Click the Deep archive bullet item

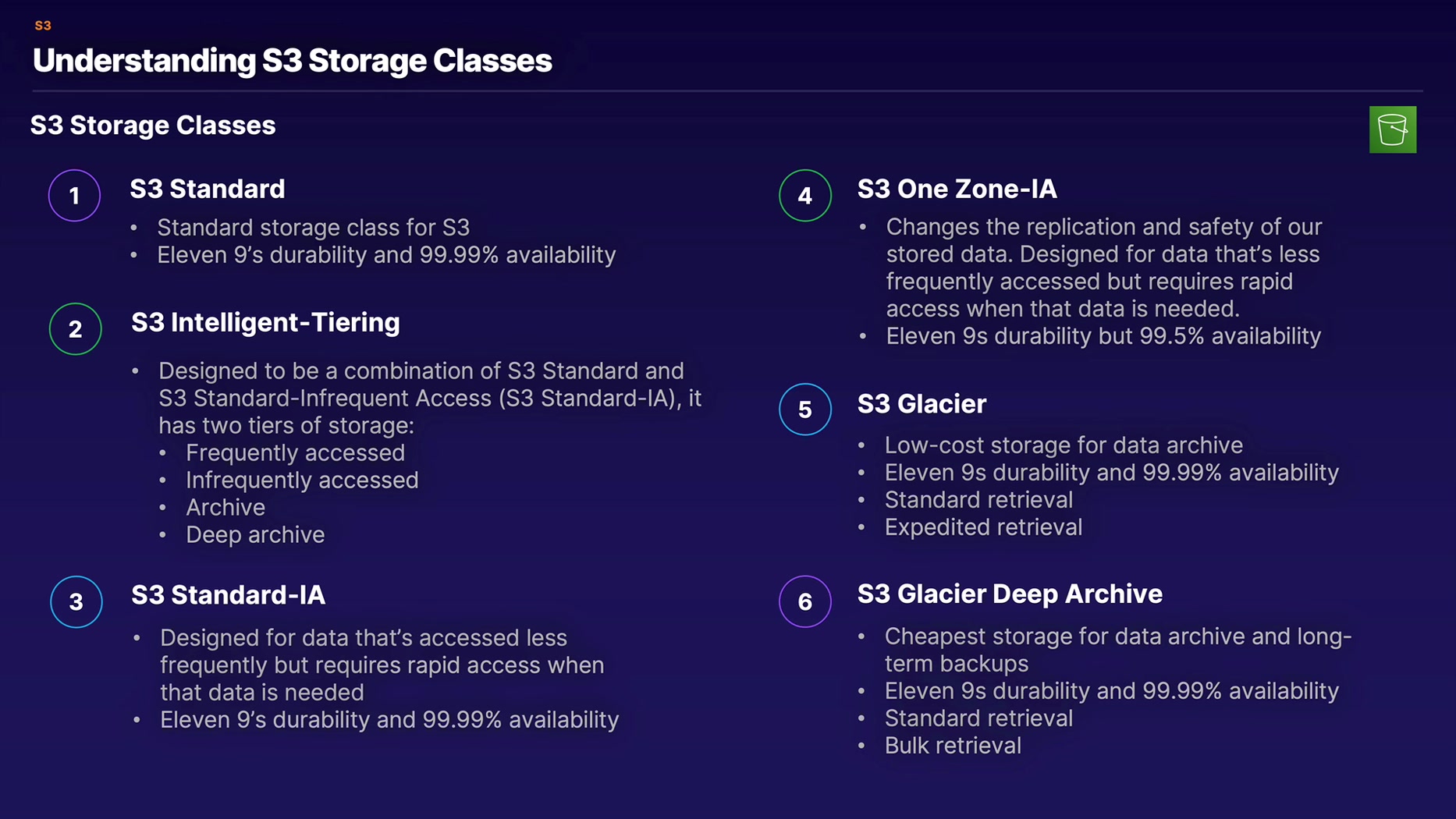(254, 535)
